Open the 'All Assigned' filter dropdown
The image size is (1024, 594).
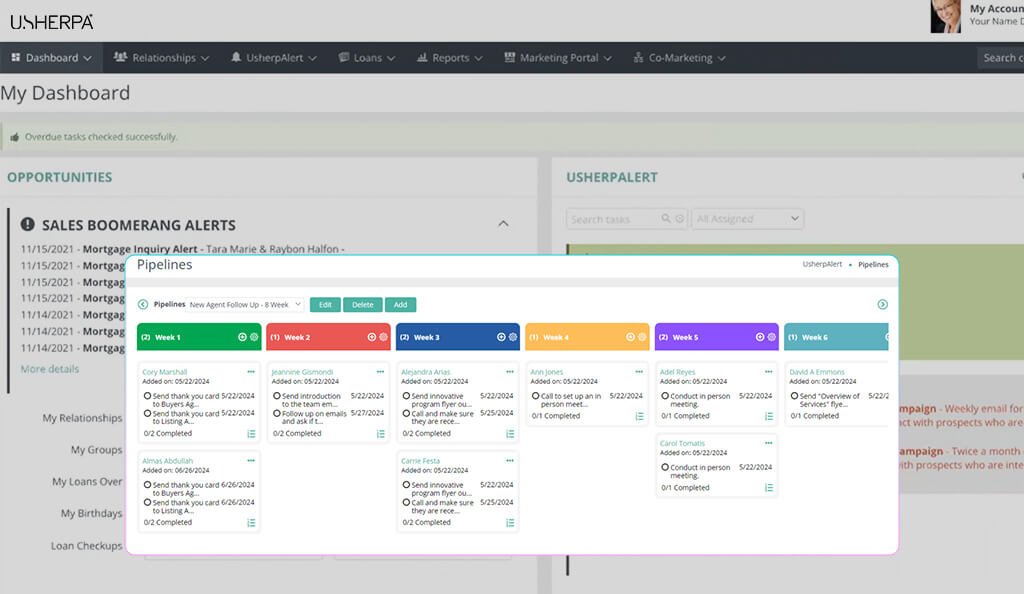(x=747, y=218)
